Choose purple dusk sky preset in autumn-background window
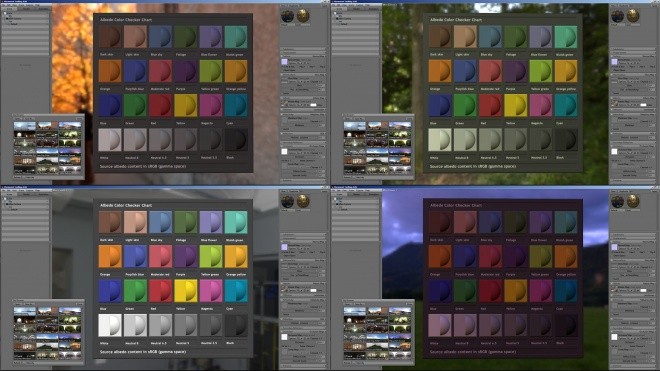This screenshot has width=660, height=371. (70, 152)
